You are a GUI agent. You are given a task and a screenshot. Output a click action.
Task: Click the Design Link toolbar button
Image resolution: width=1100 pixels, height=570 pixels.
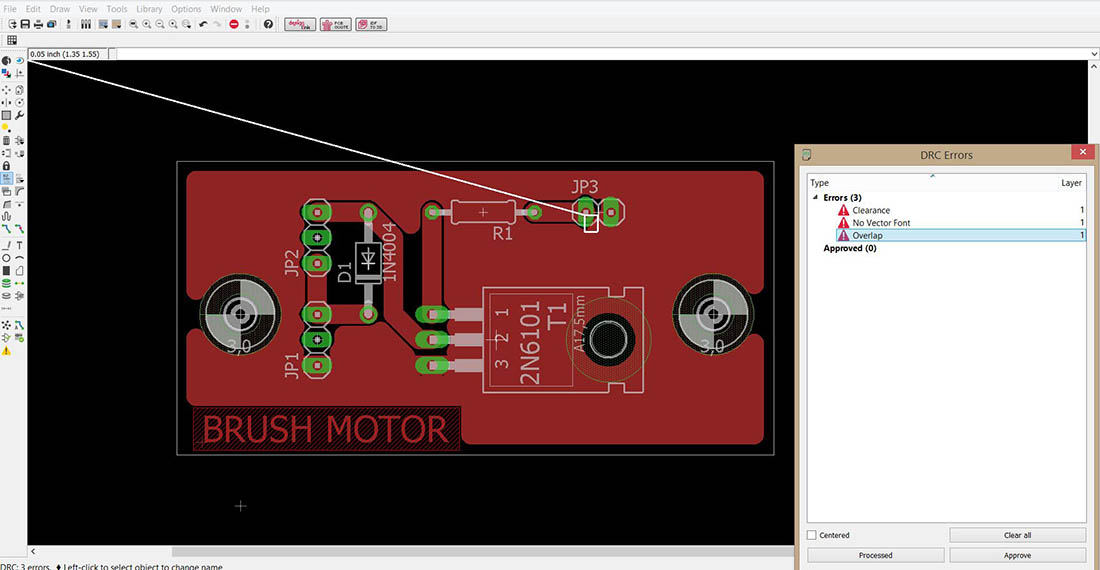pyautogui.click(x=300, y=24)
